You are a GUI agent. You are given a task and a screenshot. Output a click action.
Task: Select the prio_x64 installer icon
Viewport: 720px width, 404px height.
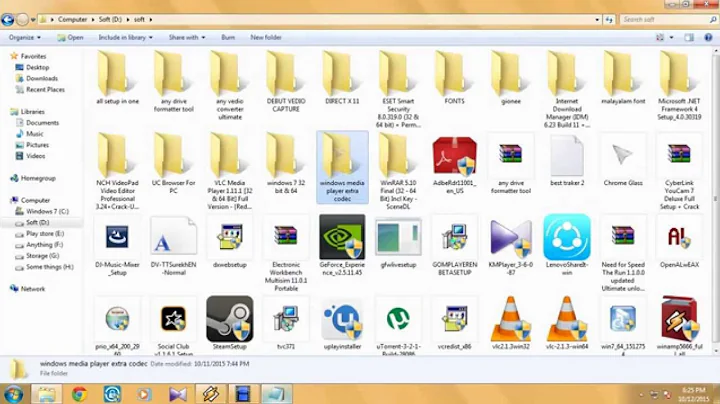click(117, 319)
